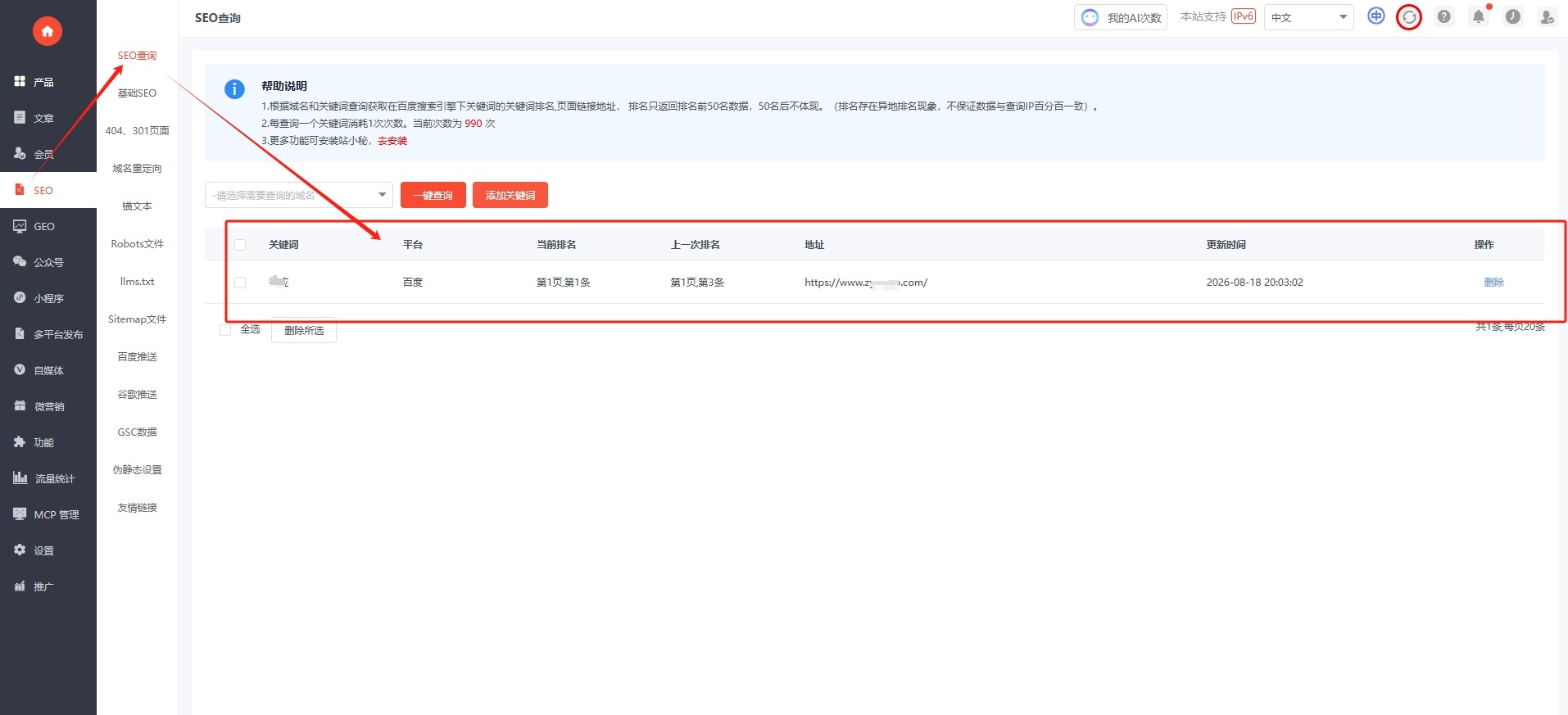Open the 功能 puzzle icon in the sidebar

[x=20, y=442]
